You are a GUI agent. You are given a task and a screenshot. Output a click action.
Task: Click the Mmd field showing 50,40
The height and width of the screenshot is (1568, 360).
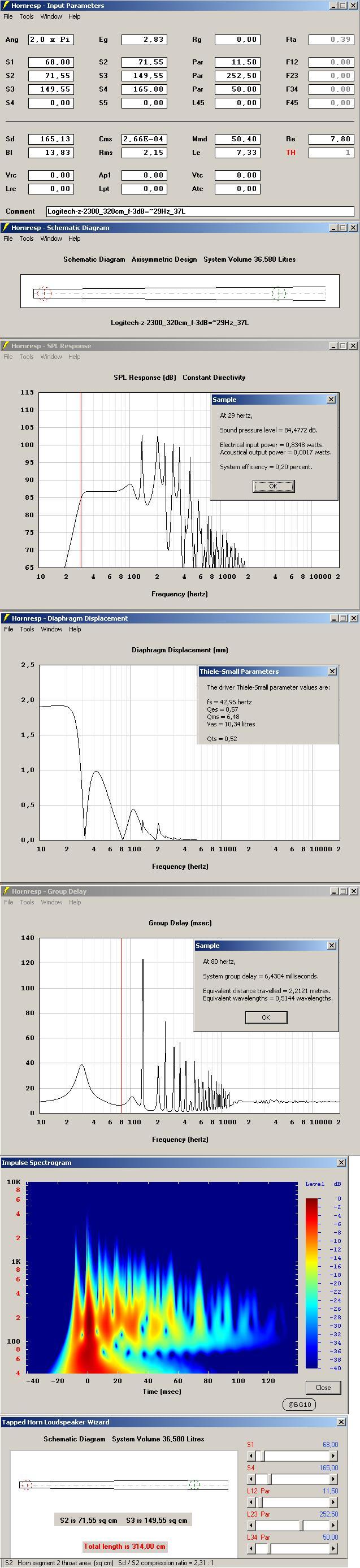click(238, 139)
